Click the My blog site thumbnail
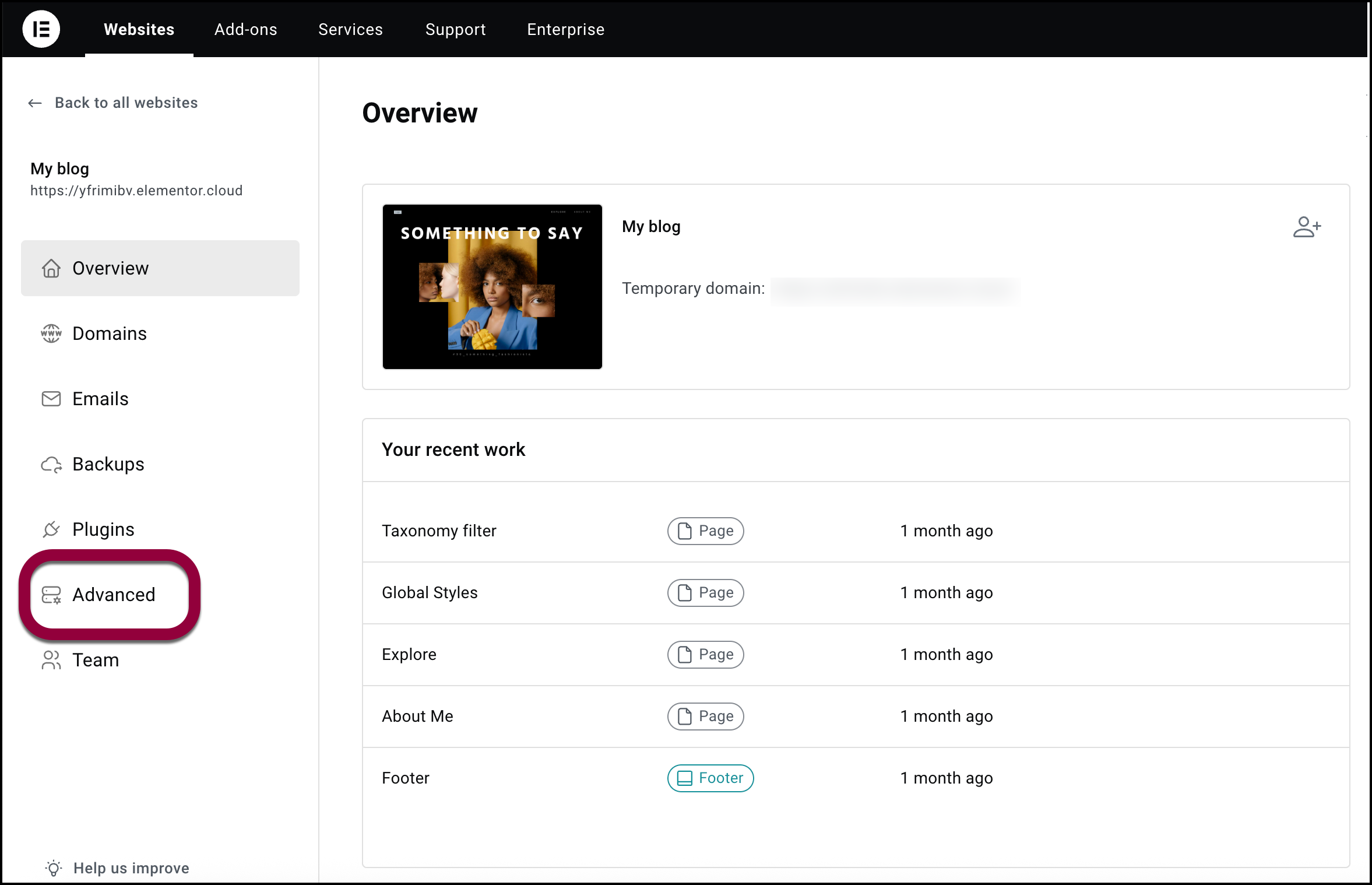1372x885 pixels. click(x=492, y=286)
